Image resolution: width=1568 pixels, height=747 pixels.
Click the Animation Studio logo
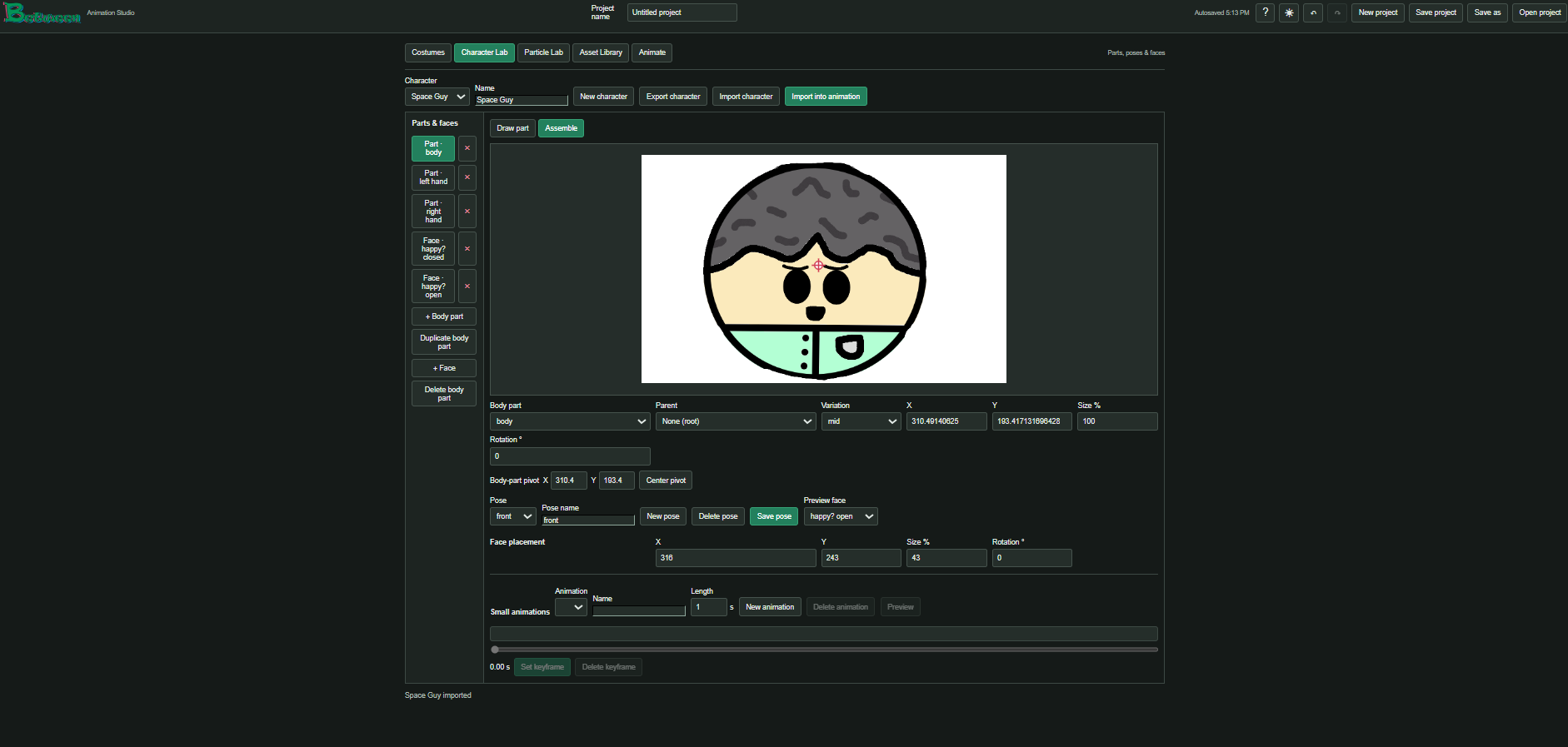click(x=42, y=12)
